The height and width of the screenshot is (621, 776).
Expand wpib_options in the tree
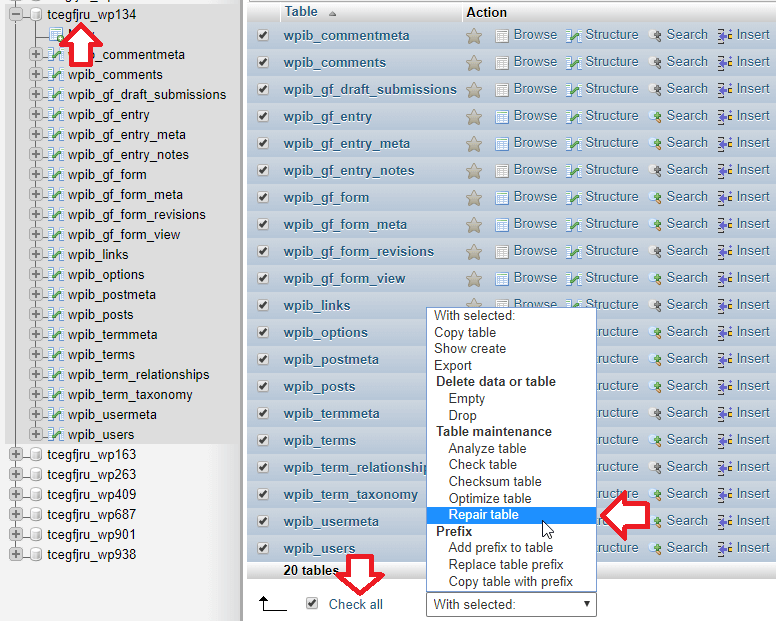point(36,274)
